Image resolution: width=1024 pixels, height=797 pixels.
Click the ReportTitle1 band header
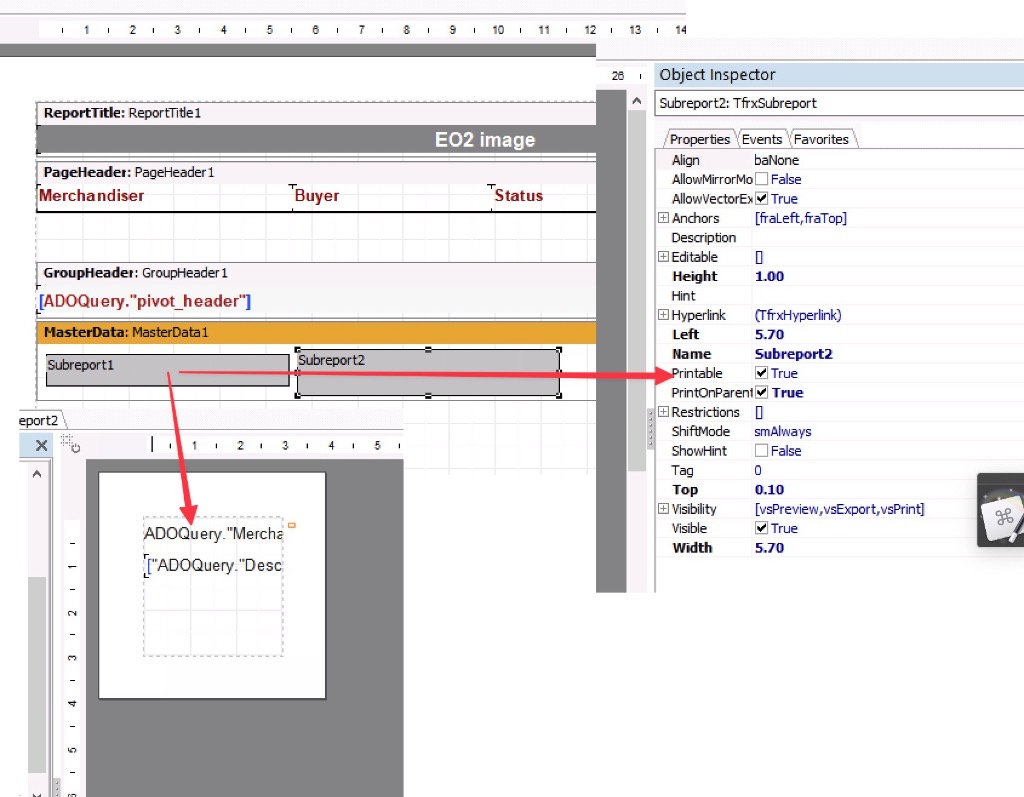click(x=317, y=112)
